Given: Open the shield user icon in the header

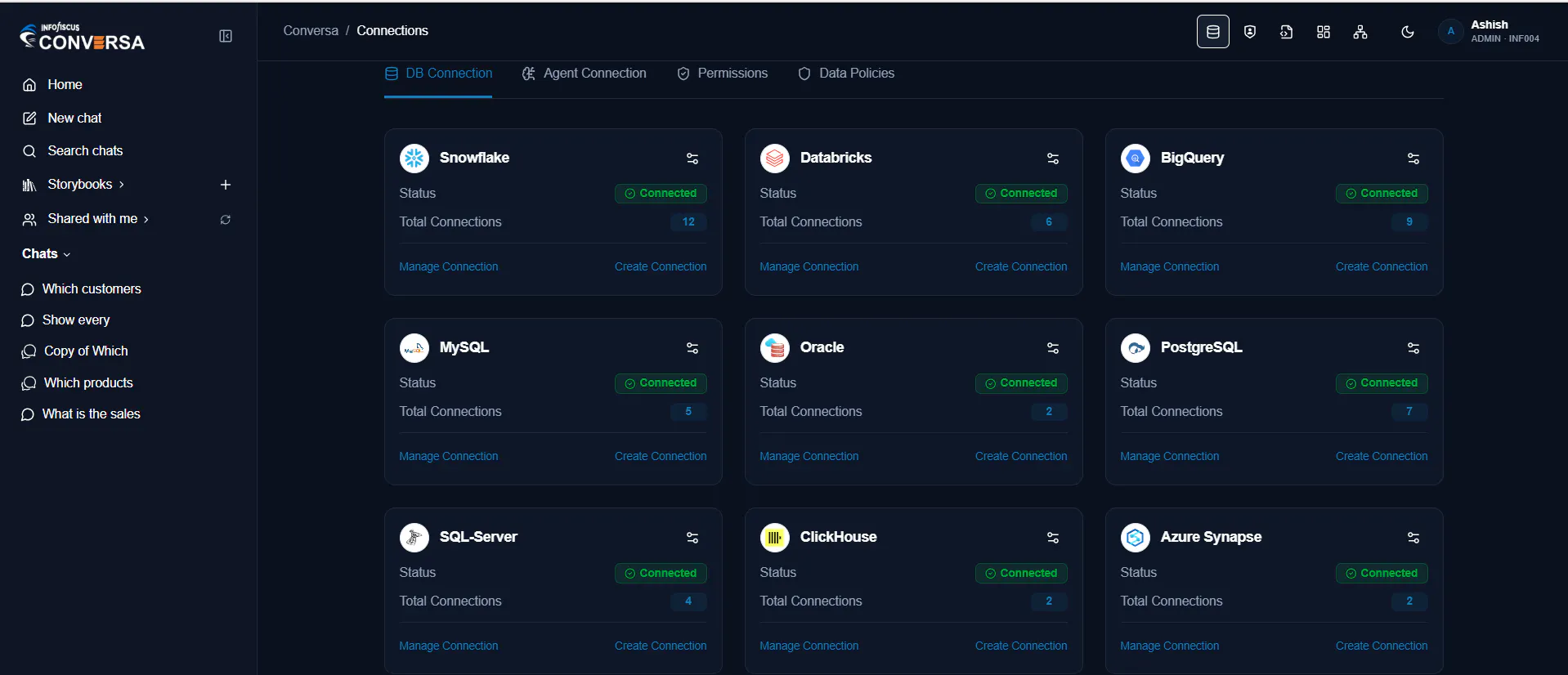Looking at the screenshot, I should tap(1250, 32).
